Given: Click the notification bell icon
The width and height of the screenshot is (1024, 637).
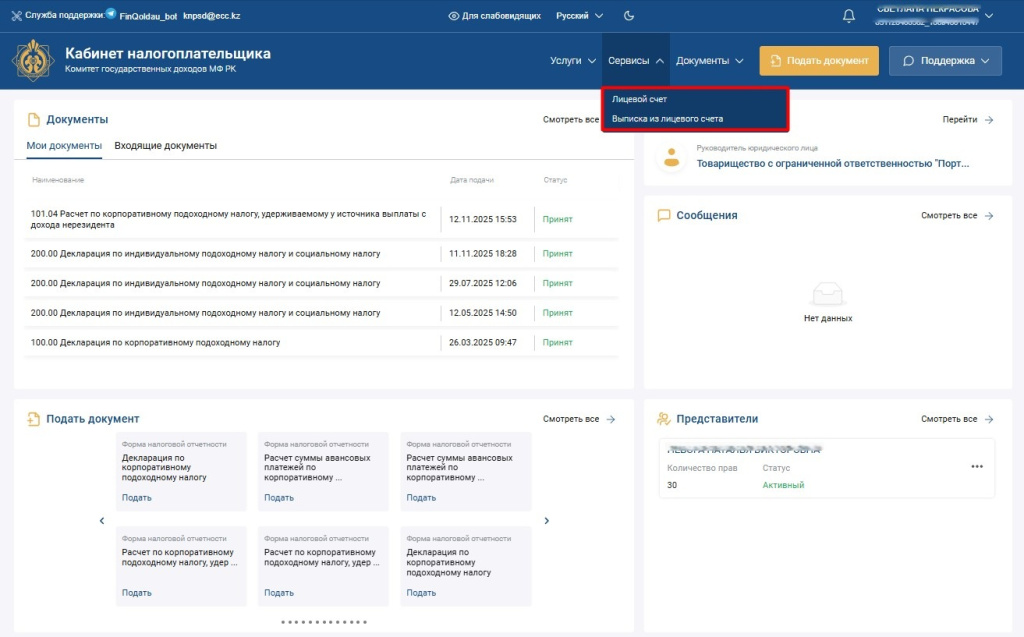Looking at the screenshot, I should click(x=849, y=16).
